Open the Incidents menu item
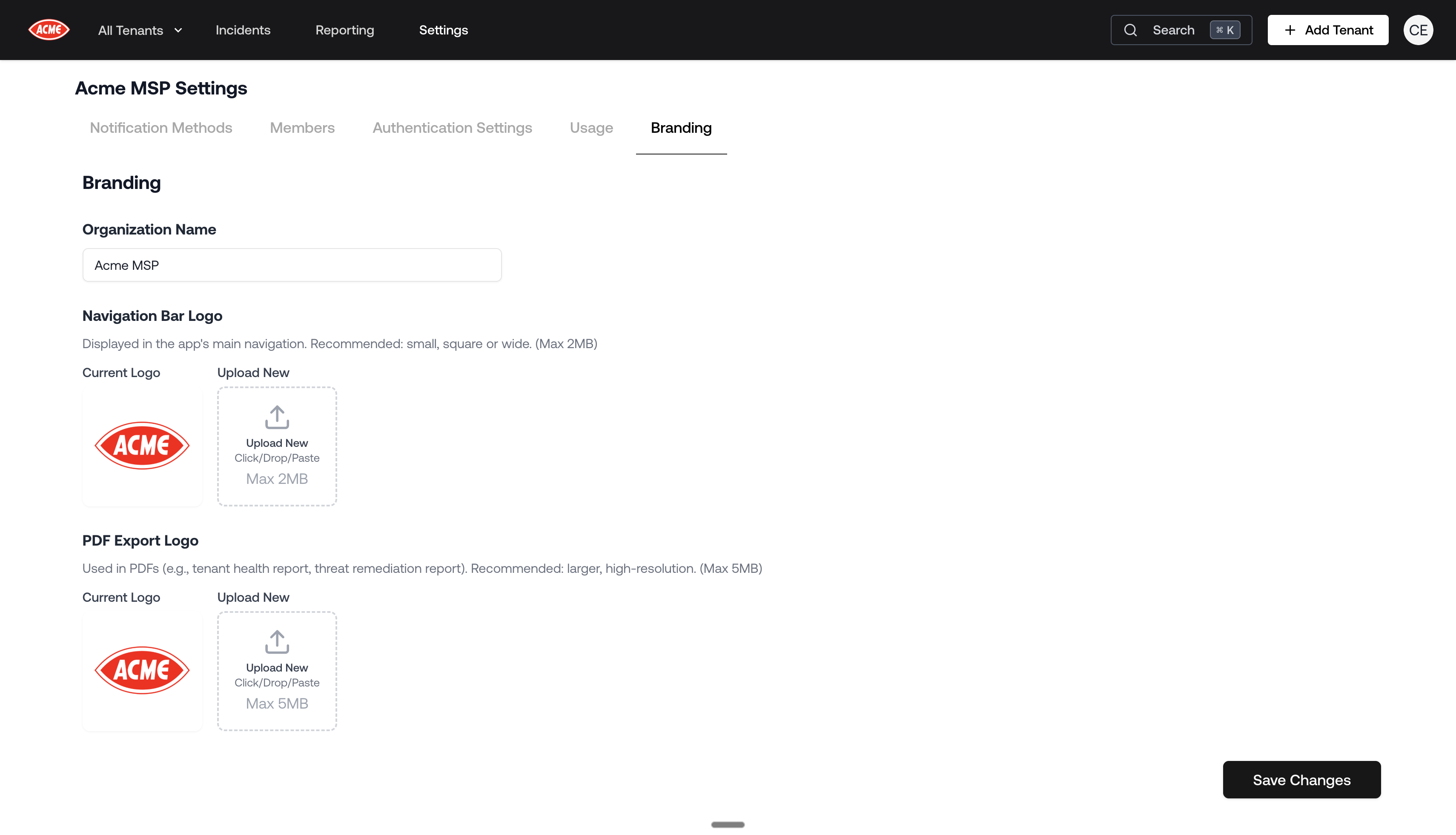The height and width of the screenshot is (835, 1456). click(x=243, y=30)
